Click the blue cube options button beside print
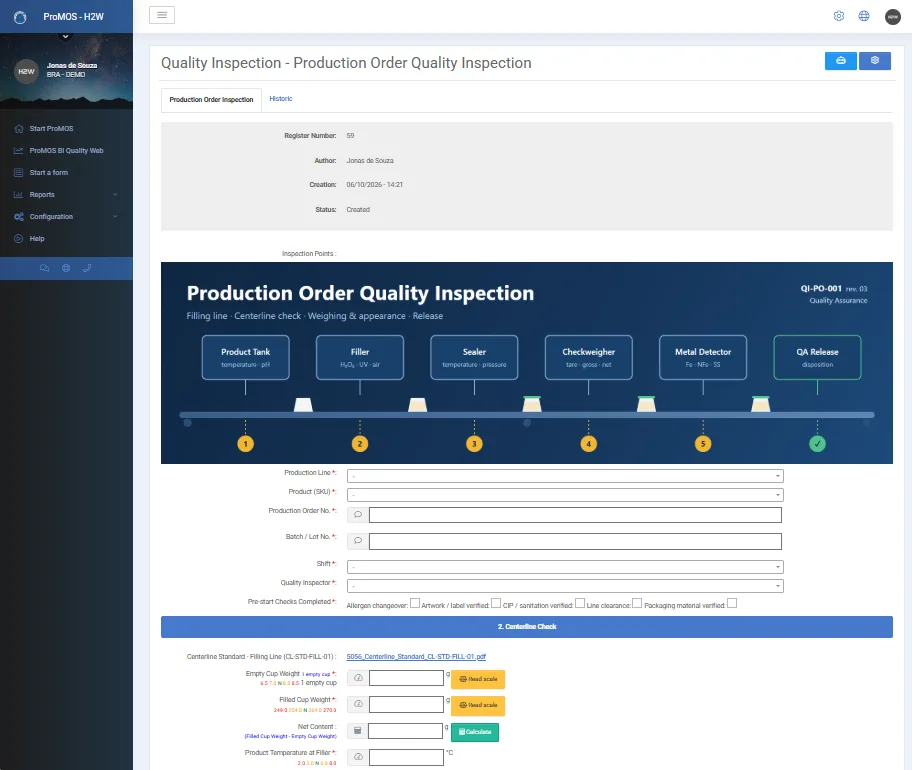 875,60
